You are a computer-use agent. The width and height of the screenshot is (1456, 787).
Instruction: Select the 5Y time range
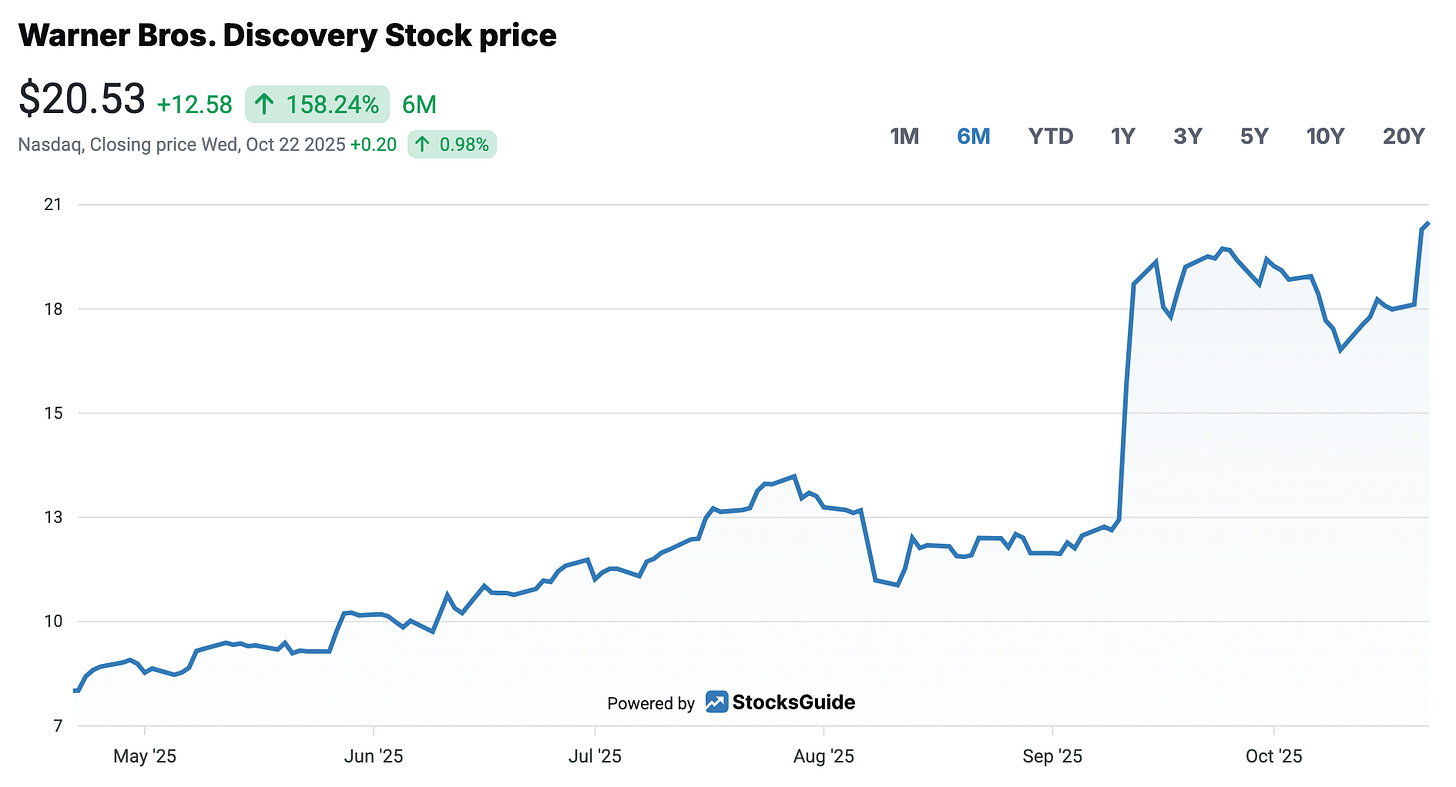(x=1254, y=136)
